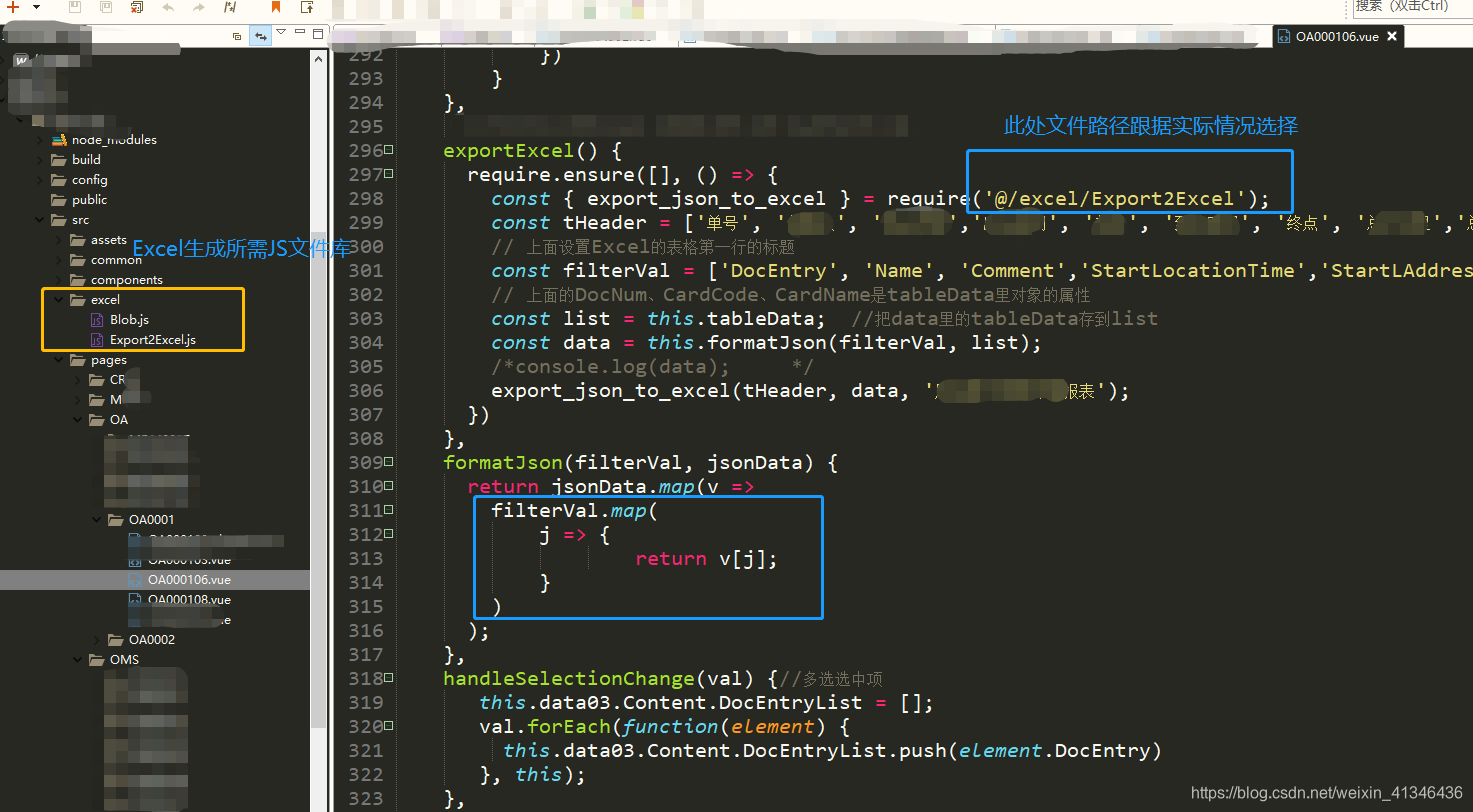Image resolution: width=1473 pixels, height=812 pixels.
Task: Select the OA0001 folder
Action: 151,520
